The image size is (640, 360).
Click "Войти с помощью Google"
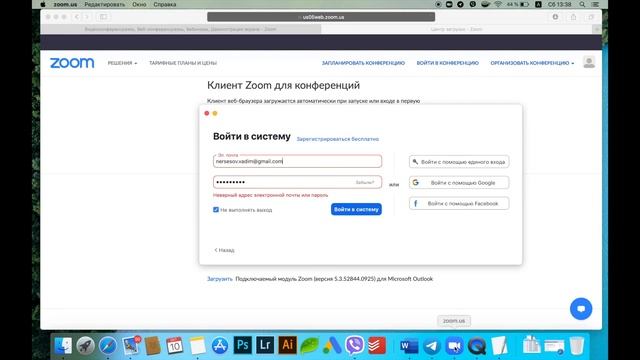coord(459,182)
